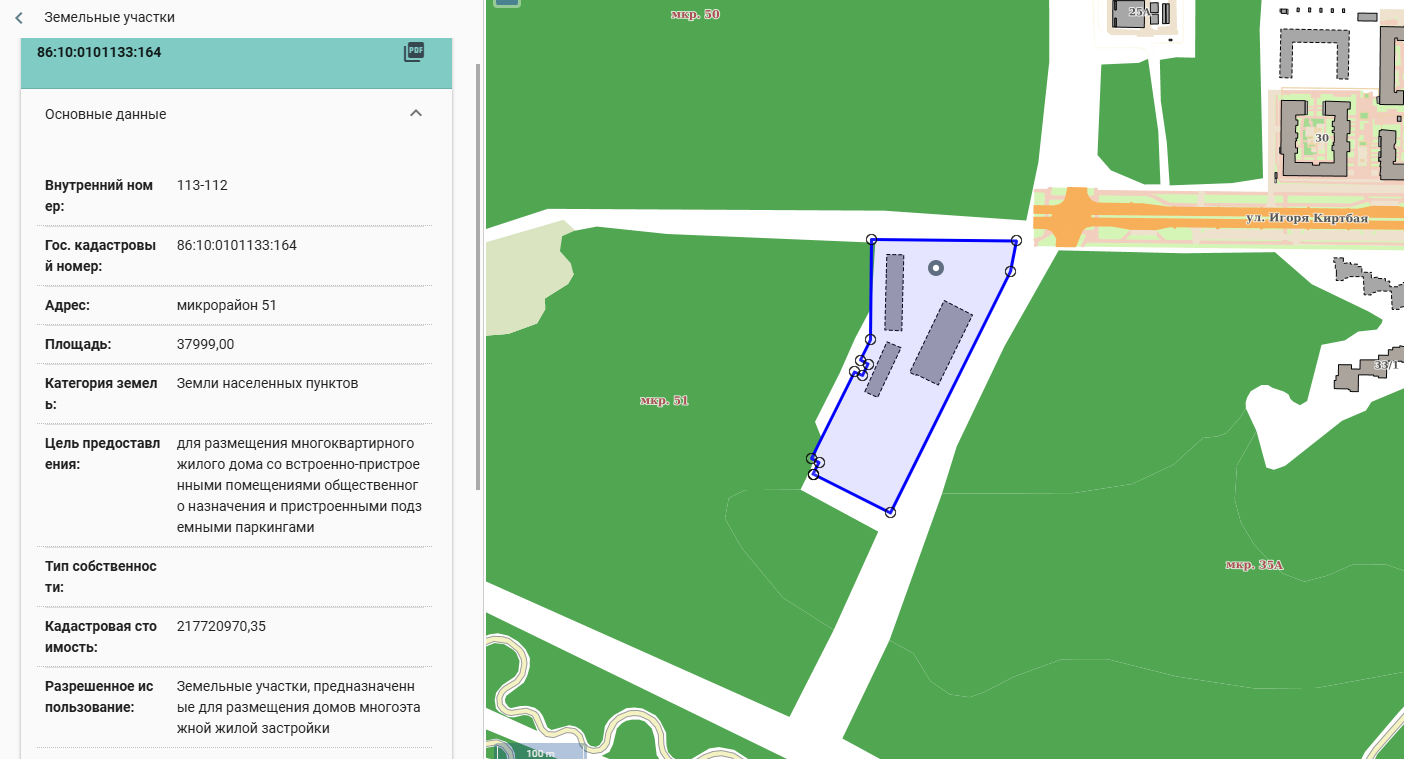The height and width of the screenshot is (759, 1404).
Task: Click the bold cadastral number header 86:10:0101133:164
Action: click(99, 52)
